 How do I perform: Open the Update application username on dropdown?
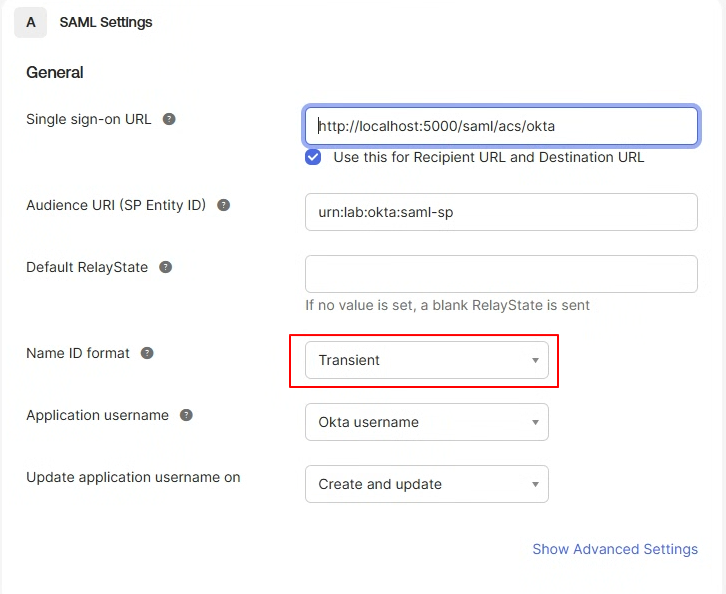(427, 484)
